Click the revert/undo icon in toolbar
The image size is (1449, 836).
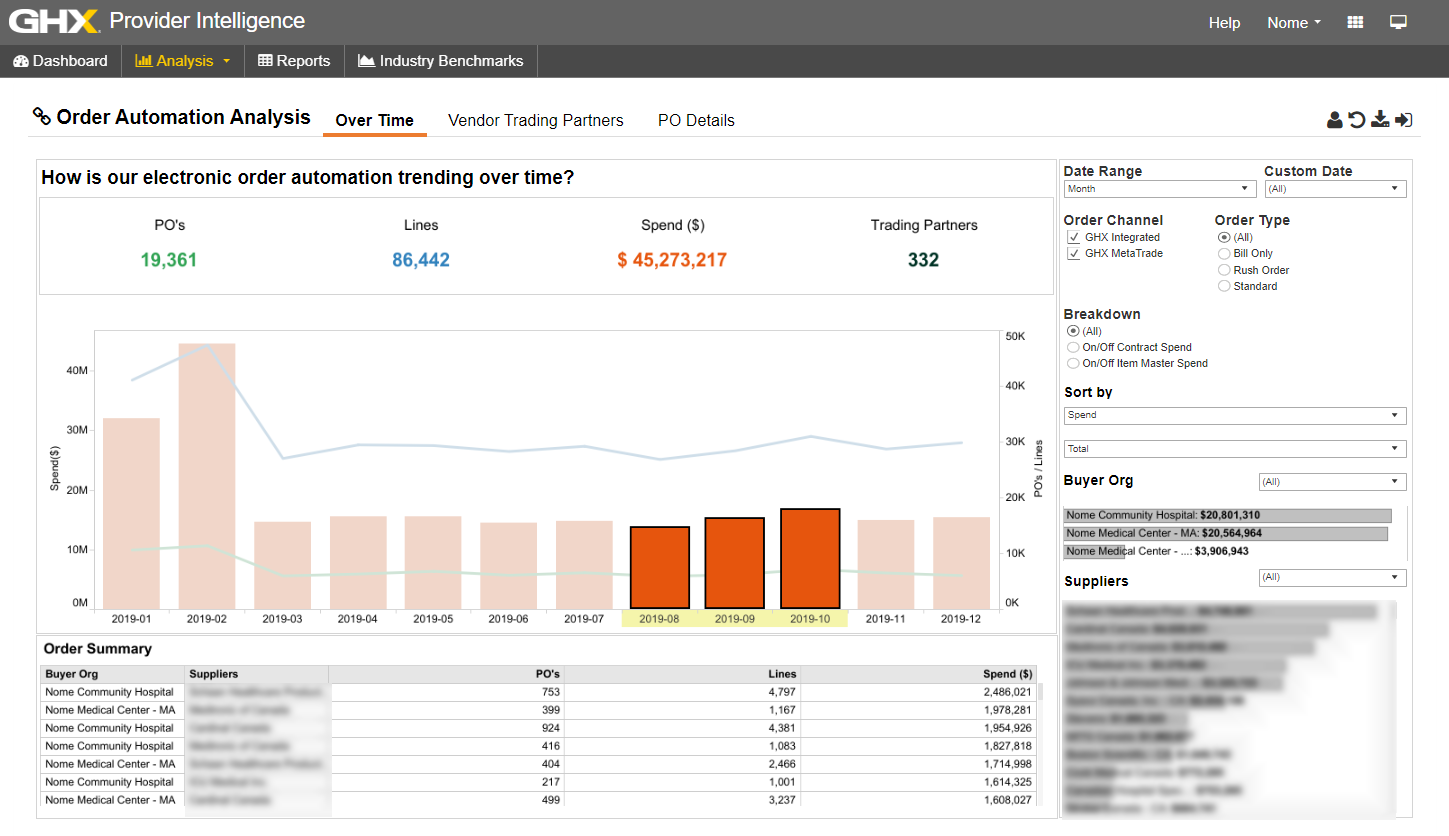1357,120
